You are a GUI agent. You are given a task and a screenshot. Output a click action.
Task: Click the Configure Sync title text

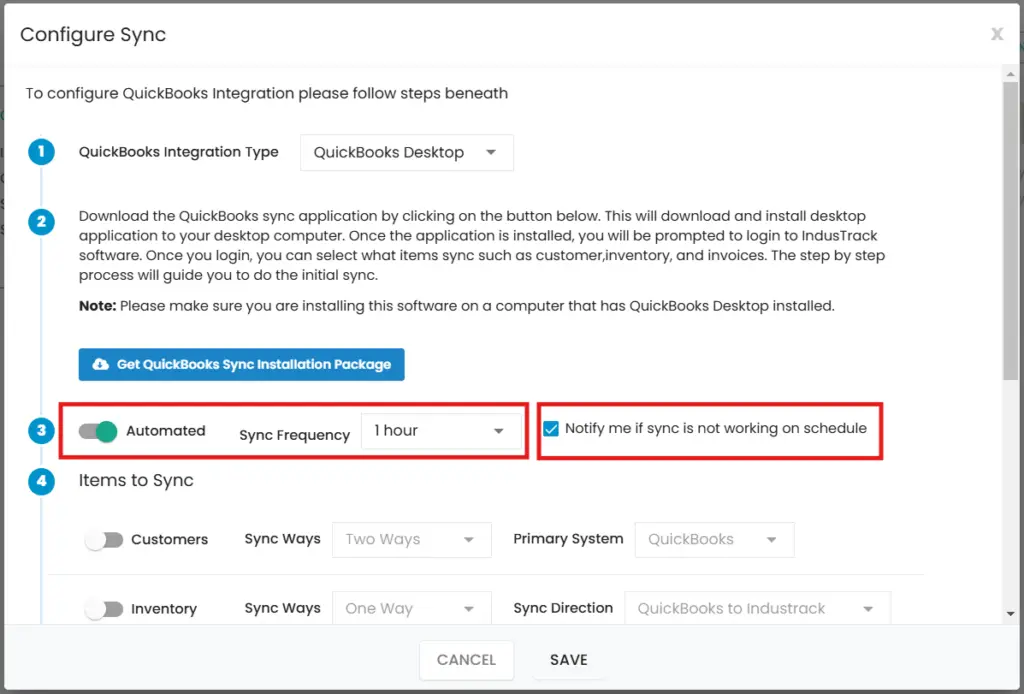pos(93,35)
